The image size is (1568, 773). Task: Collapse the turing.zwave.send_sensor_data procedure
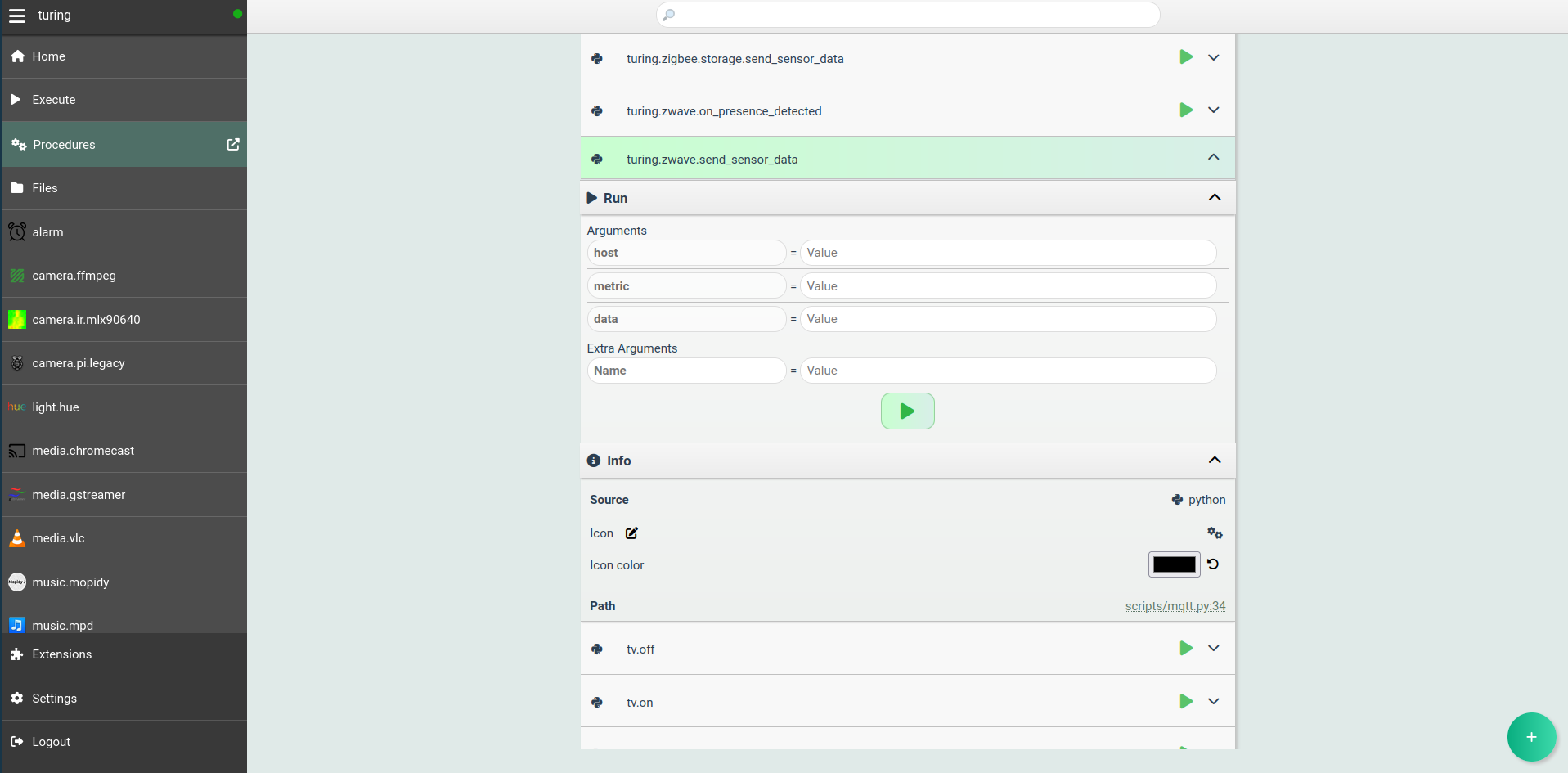(1213, 158)
